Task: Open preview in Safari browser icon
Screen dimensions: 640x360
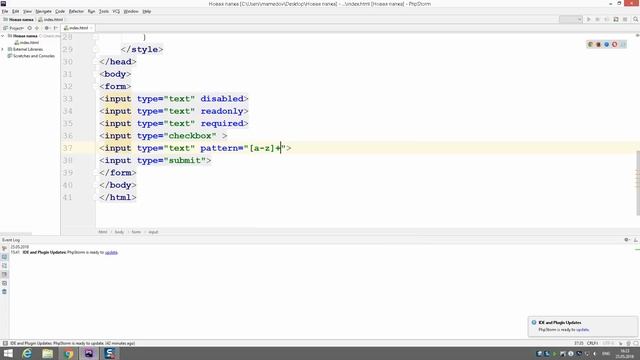Action: pos(607,44)
